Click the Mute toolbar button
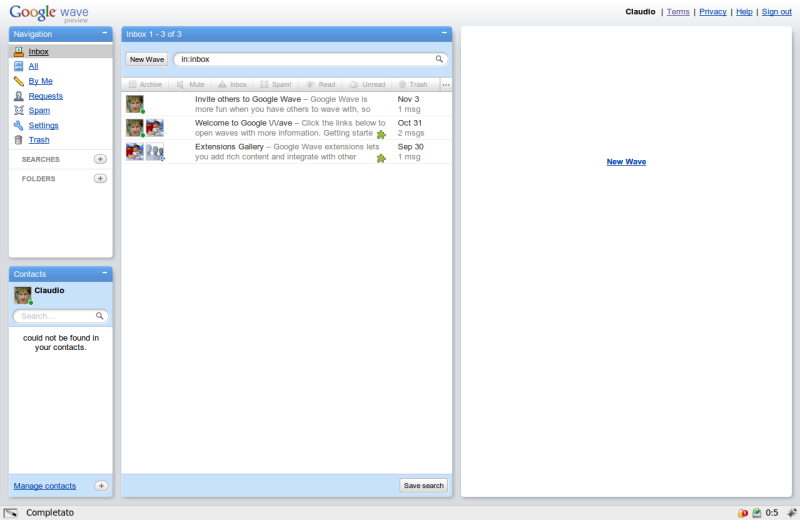This screenshot has width=800, height=520. click(190, 85)
